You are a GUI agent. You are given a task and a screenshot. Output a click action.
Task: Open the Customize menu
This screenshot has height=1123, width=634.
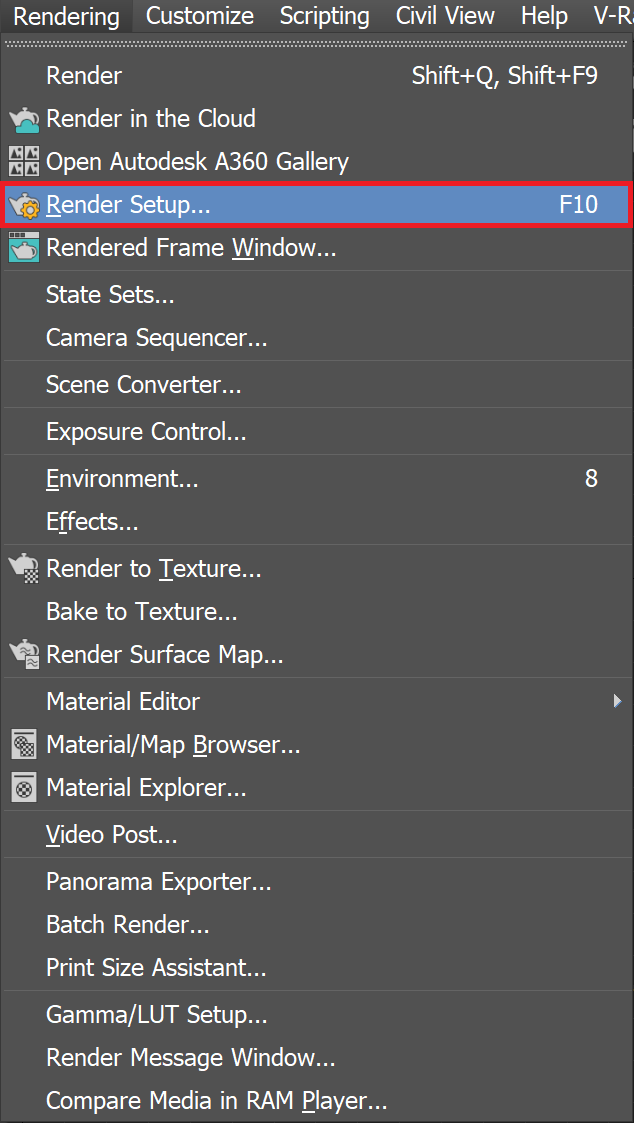coord(199,16)
